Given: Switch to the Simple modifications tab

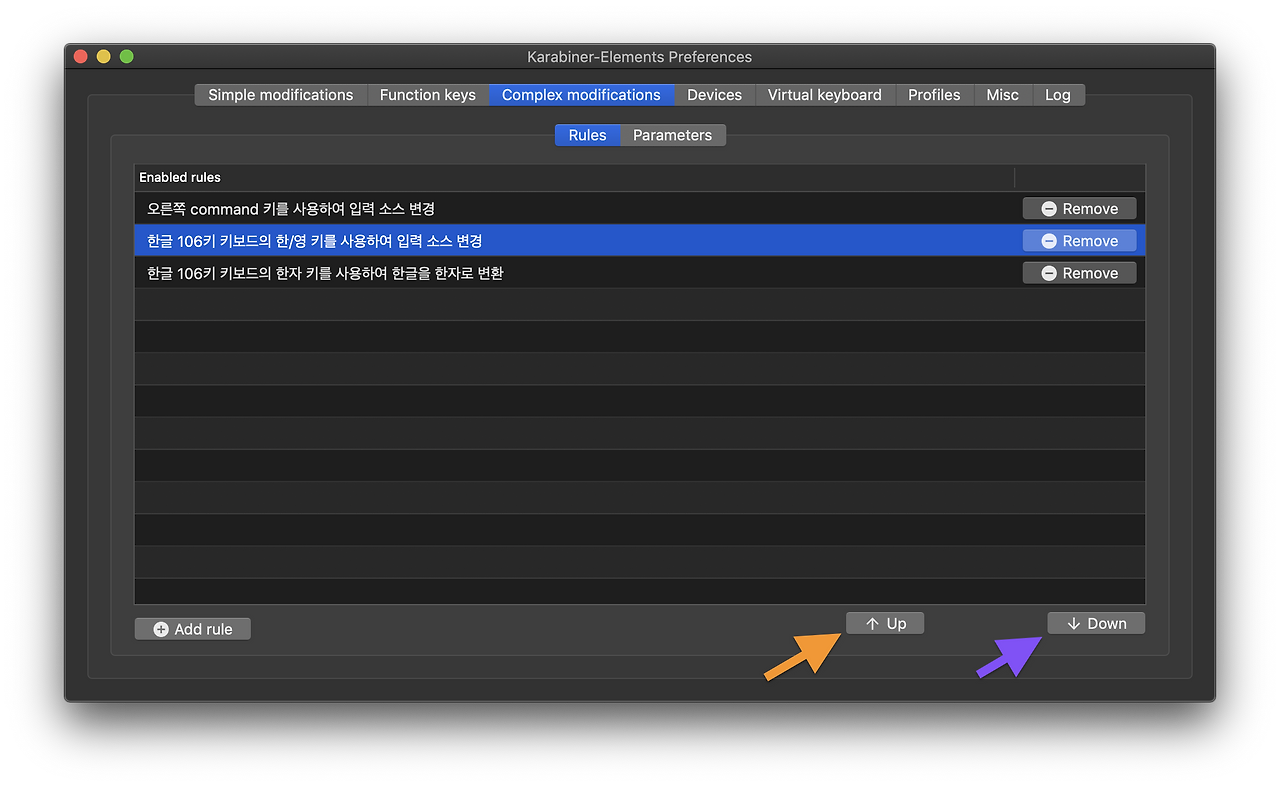Looking at the screenshot, I should 280,95.
